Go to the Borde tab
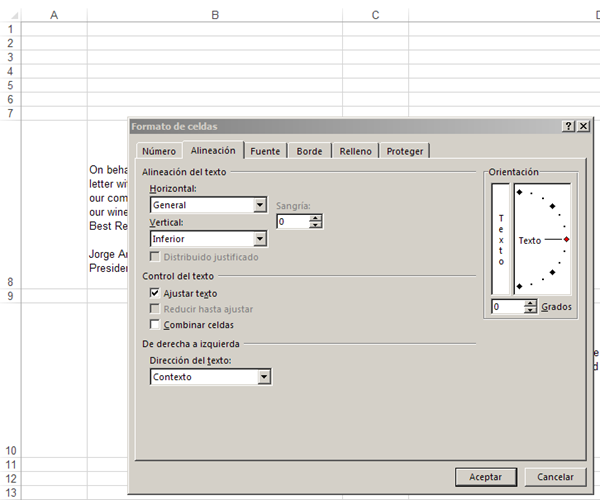This screenshot has width=600, height=500. 309,151
